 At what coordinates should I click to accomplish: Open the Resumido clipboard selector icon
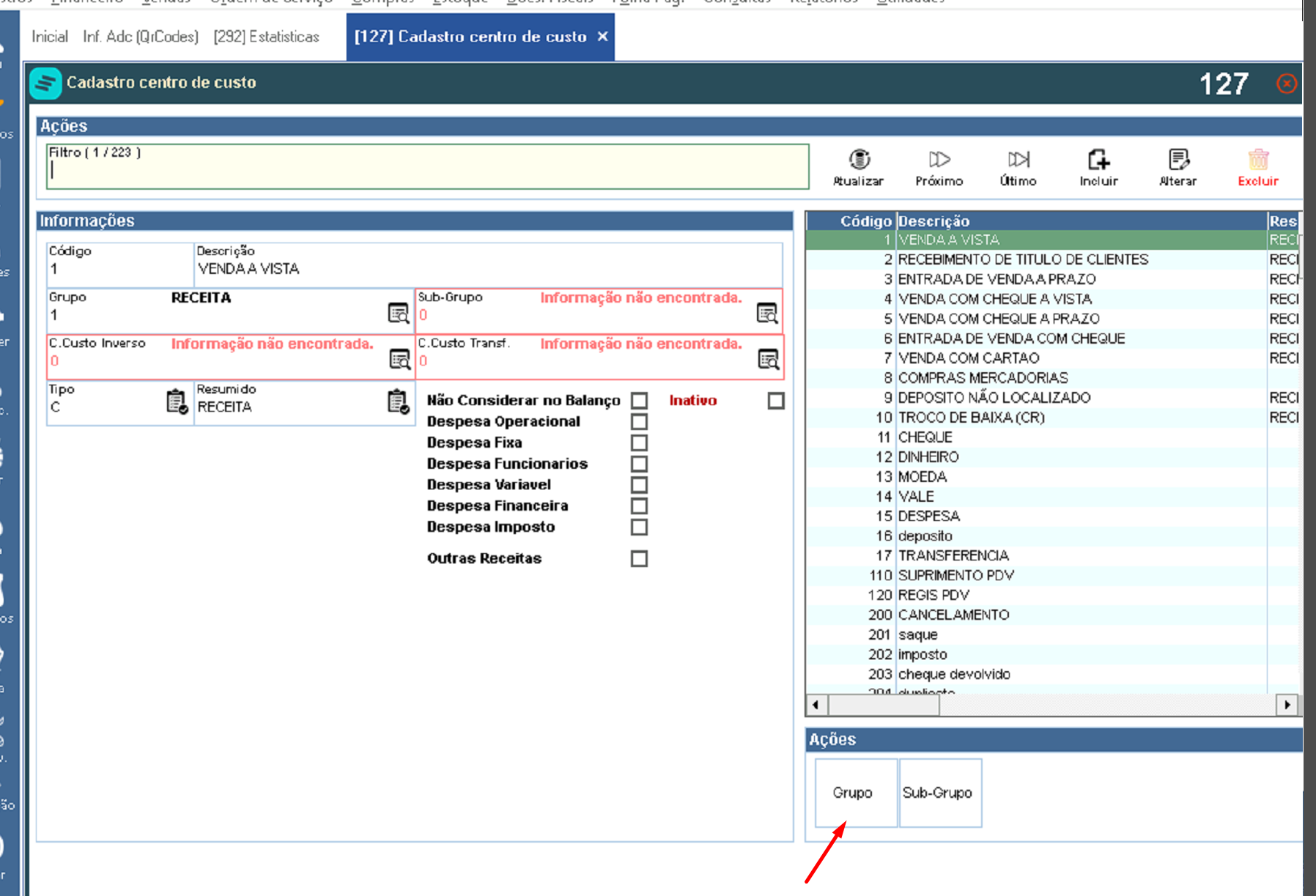398,401
